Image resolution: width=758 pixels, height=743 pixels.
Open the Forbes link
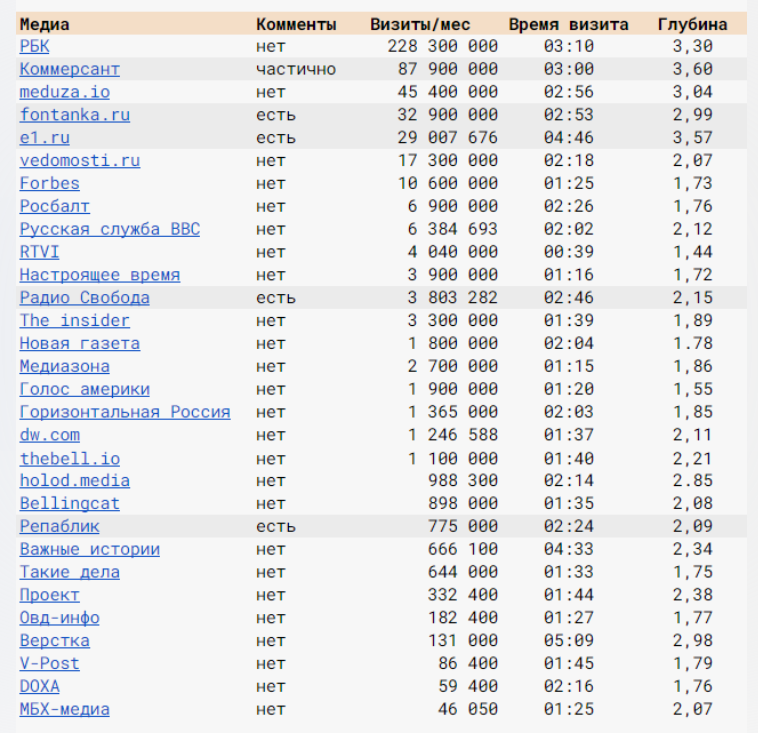coord(49,184)
